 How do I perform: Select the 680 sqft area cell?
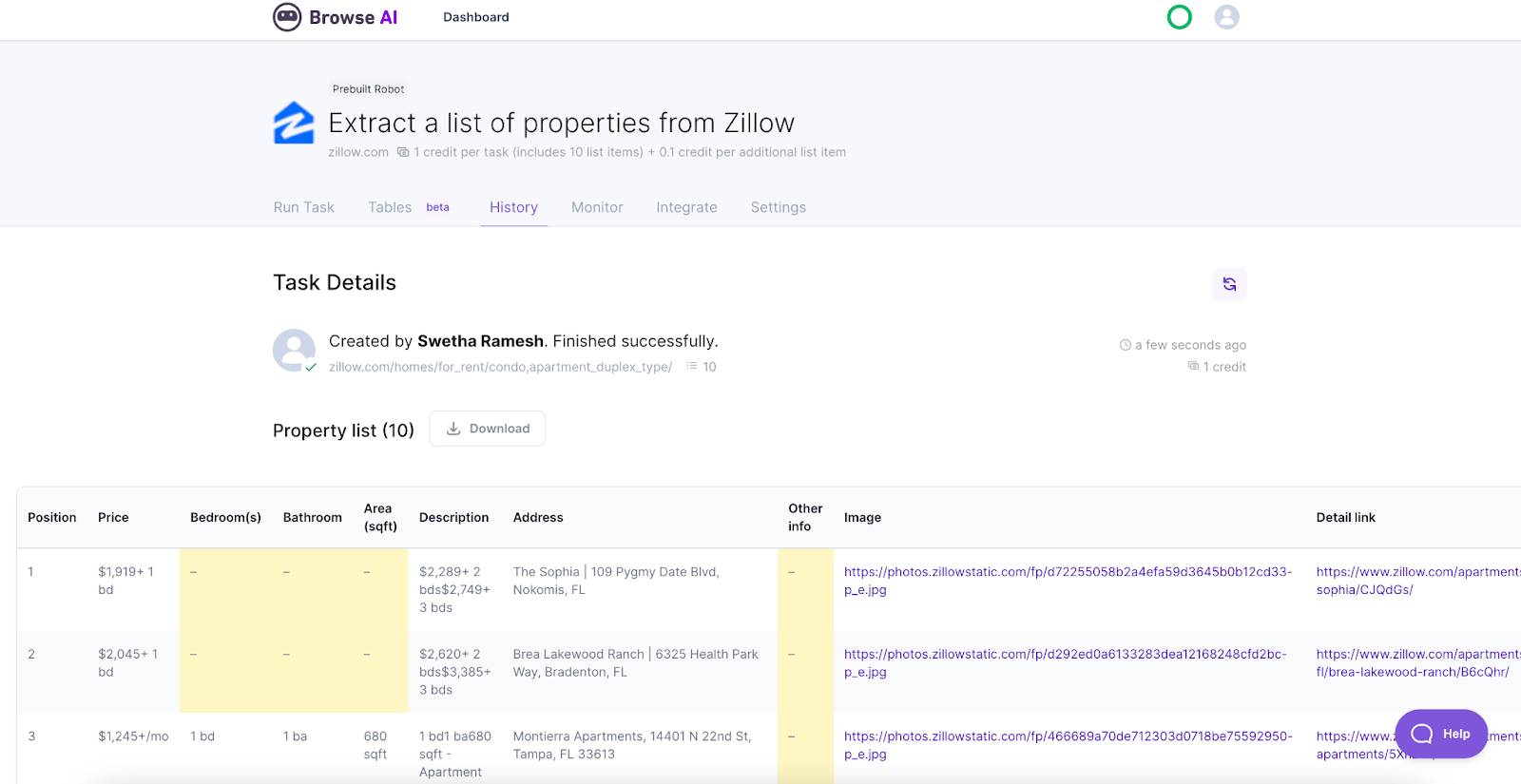pyautogui.click(x=375, y=745)
